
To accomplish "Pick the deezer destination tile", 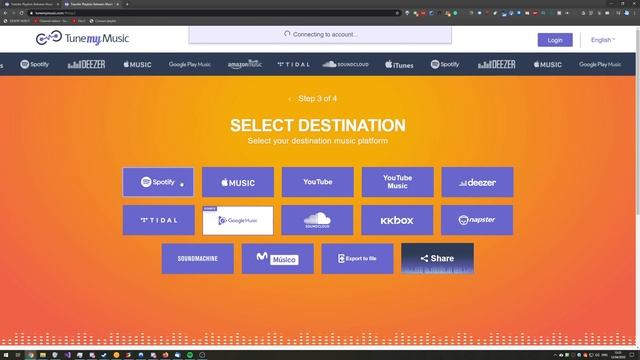I will pos(477,182).
